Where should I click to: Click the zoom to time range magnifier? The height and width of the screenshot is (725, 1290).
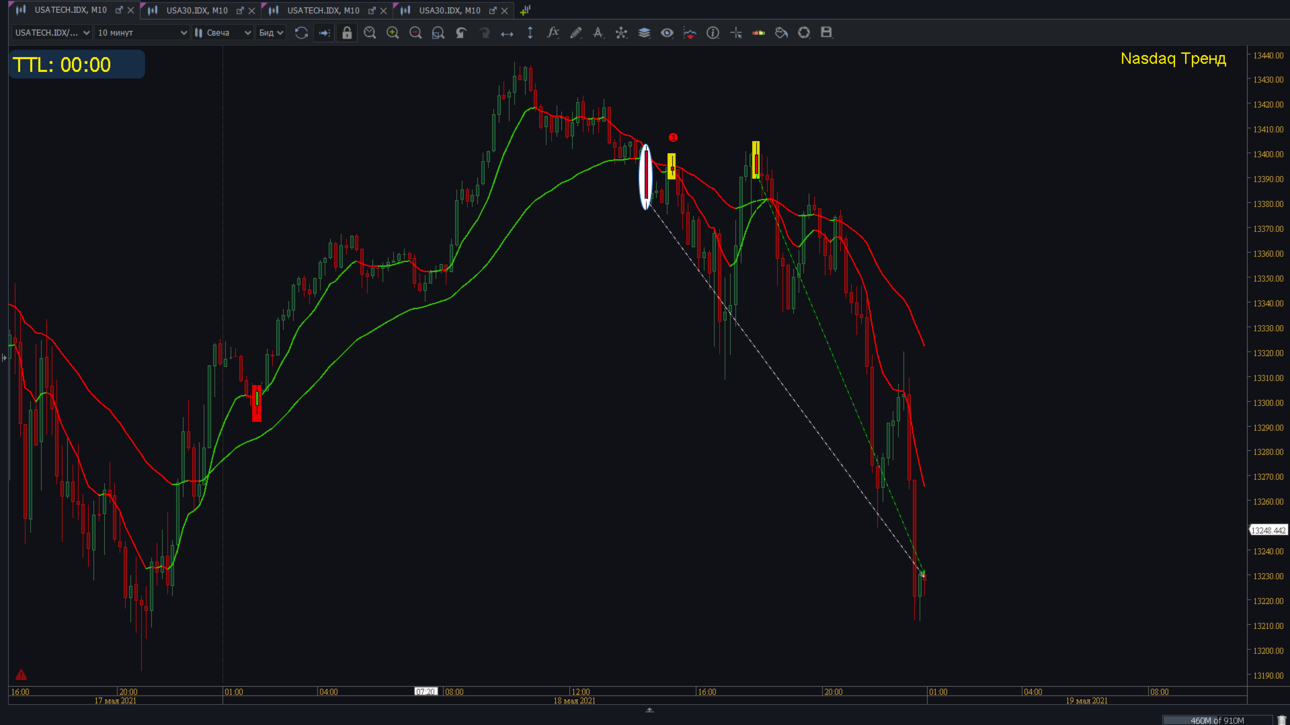(x=370, y=33)
